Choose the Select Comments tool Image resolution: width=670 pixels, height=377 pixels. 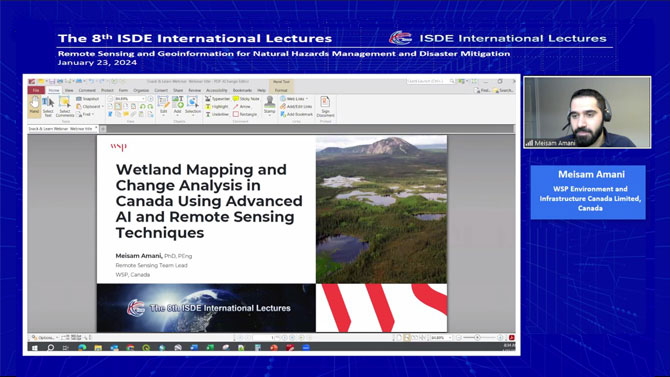(65, 106)
